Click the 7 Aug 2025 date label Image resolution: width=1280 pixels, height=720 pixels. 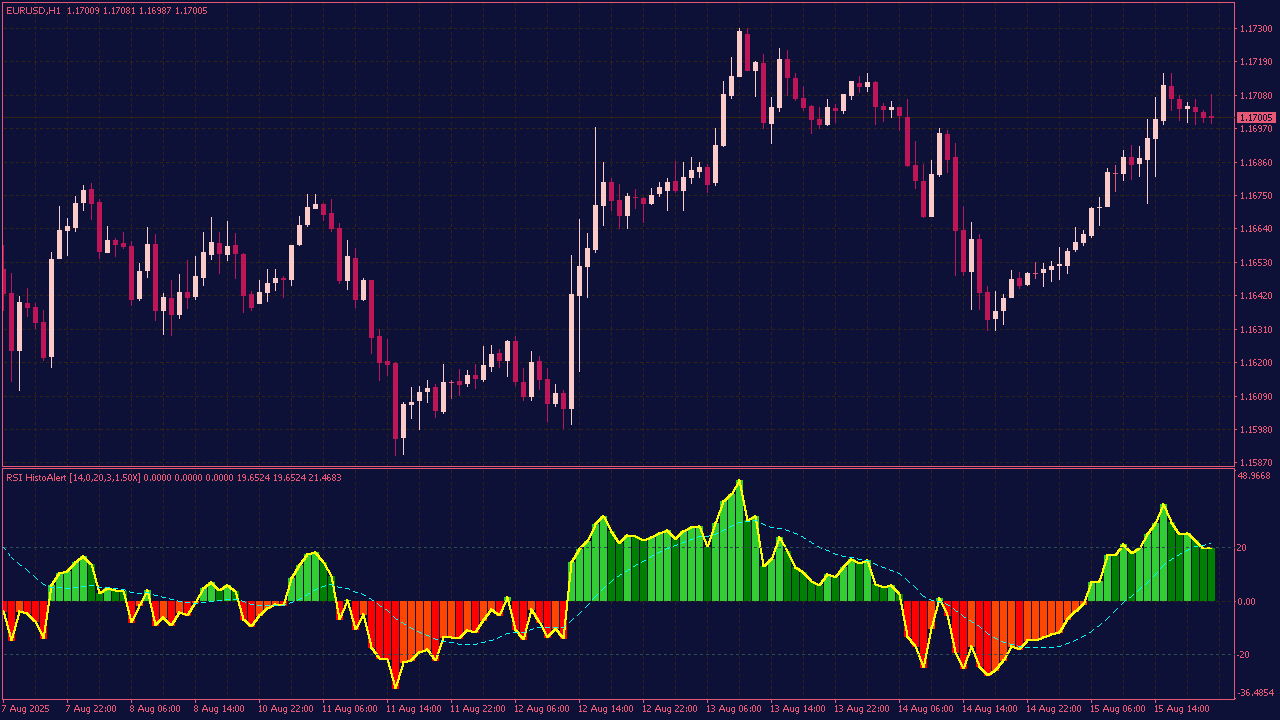[26, 709]
